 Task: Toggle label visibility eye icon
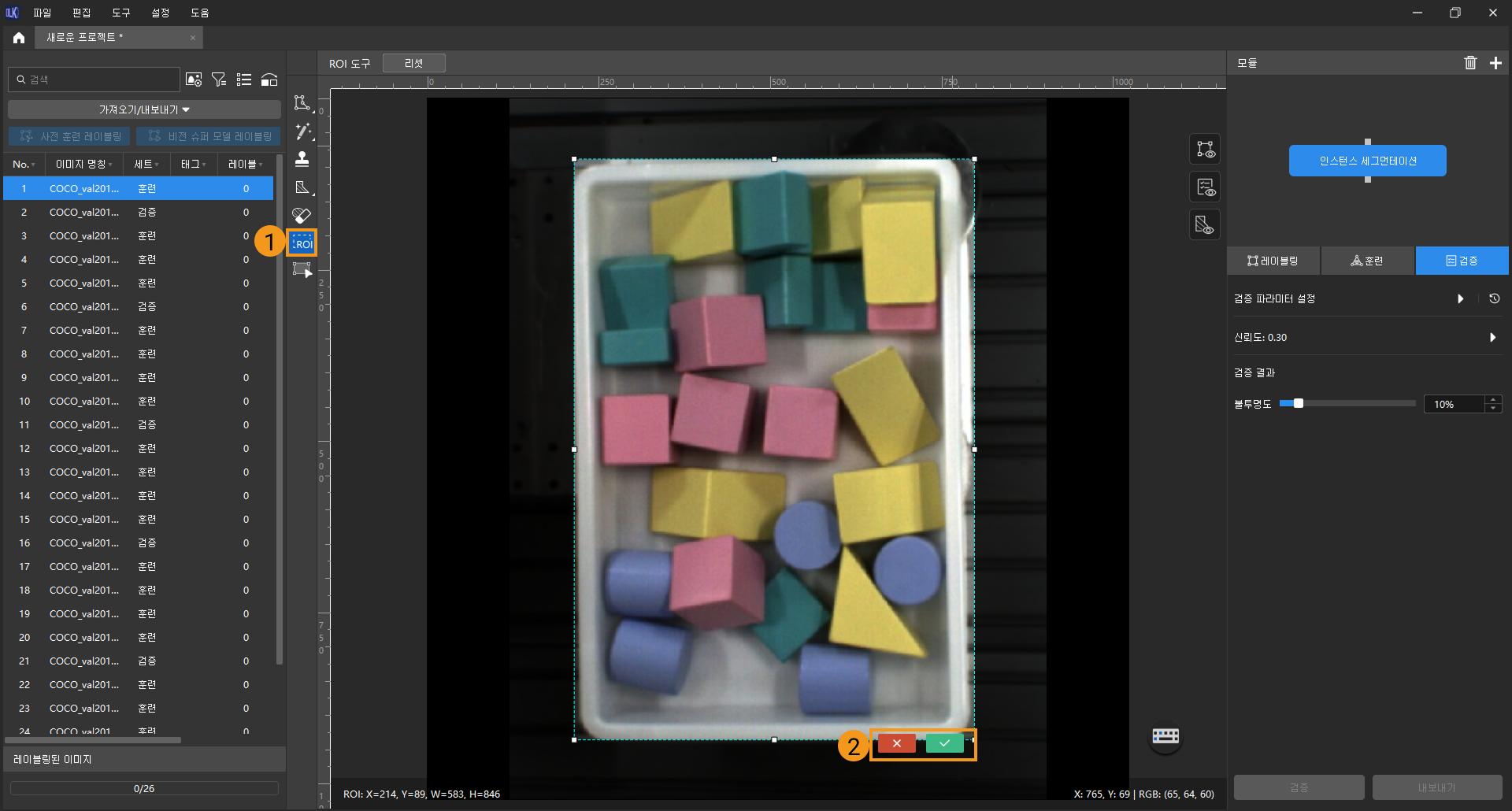point(1205,149)
